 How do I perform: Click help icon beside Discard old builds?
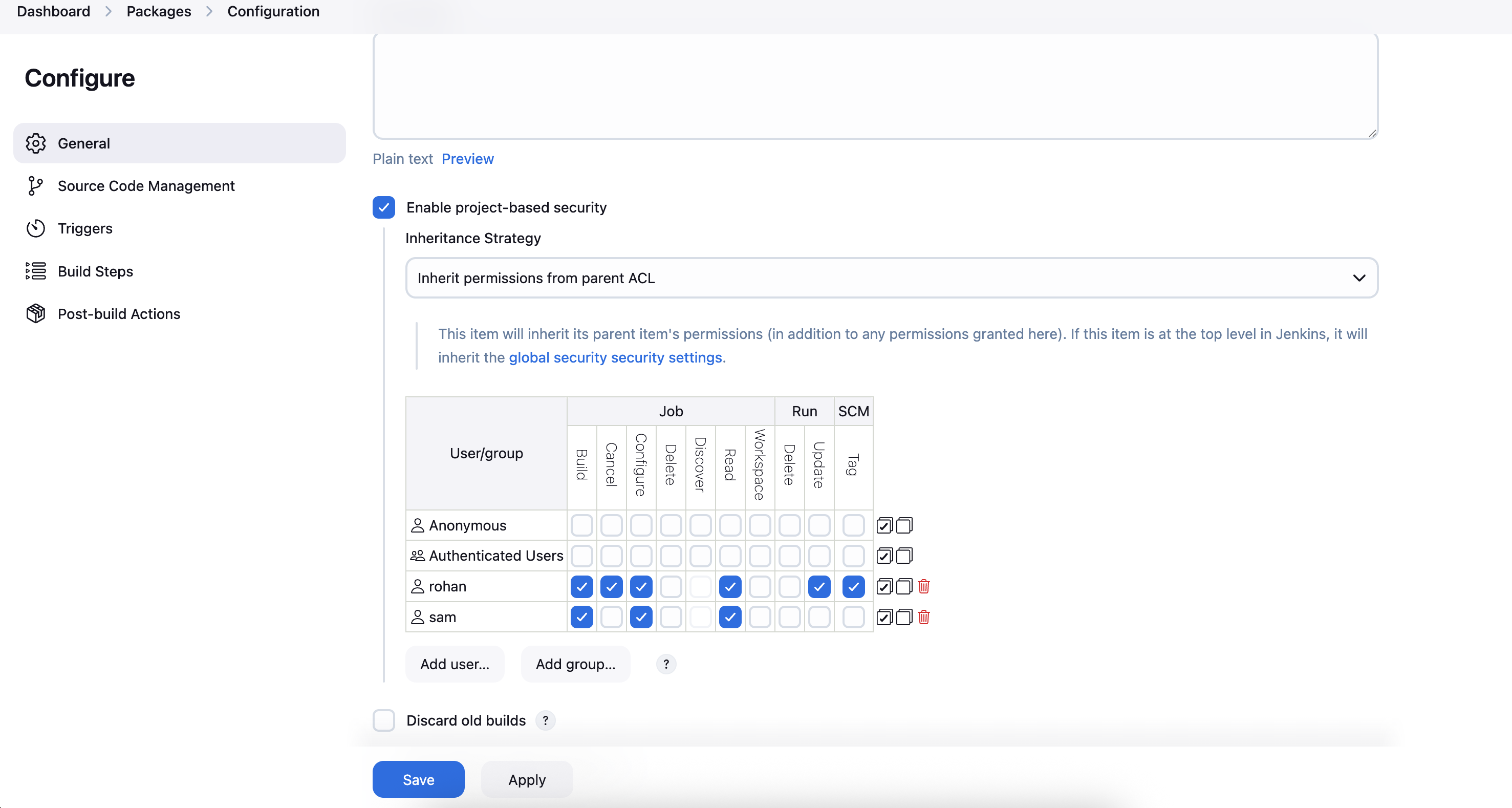click(x=545, y=720)
